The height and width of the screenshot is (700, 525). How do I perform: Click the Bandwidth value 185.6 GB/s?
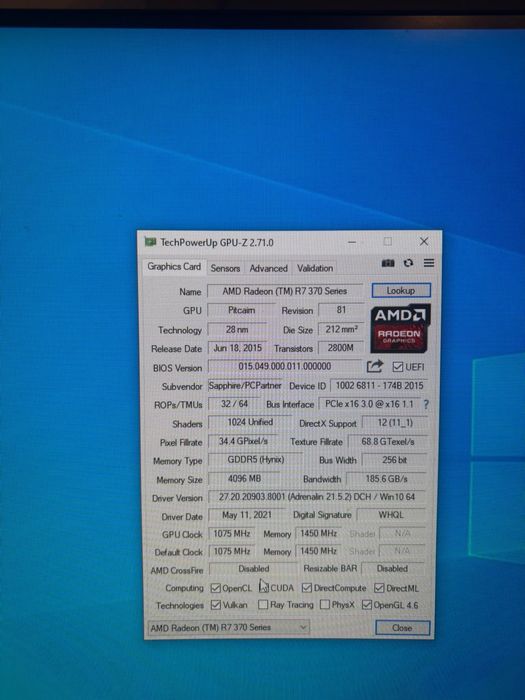(x=386, y=479)
